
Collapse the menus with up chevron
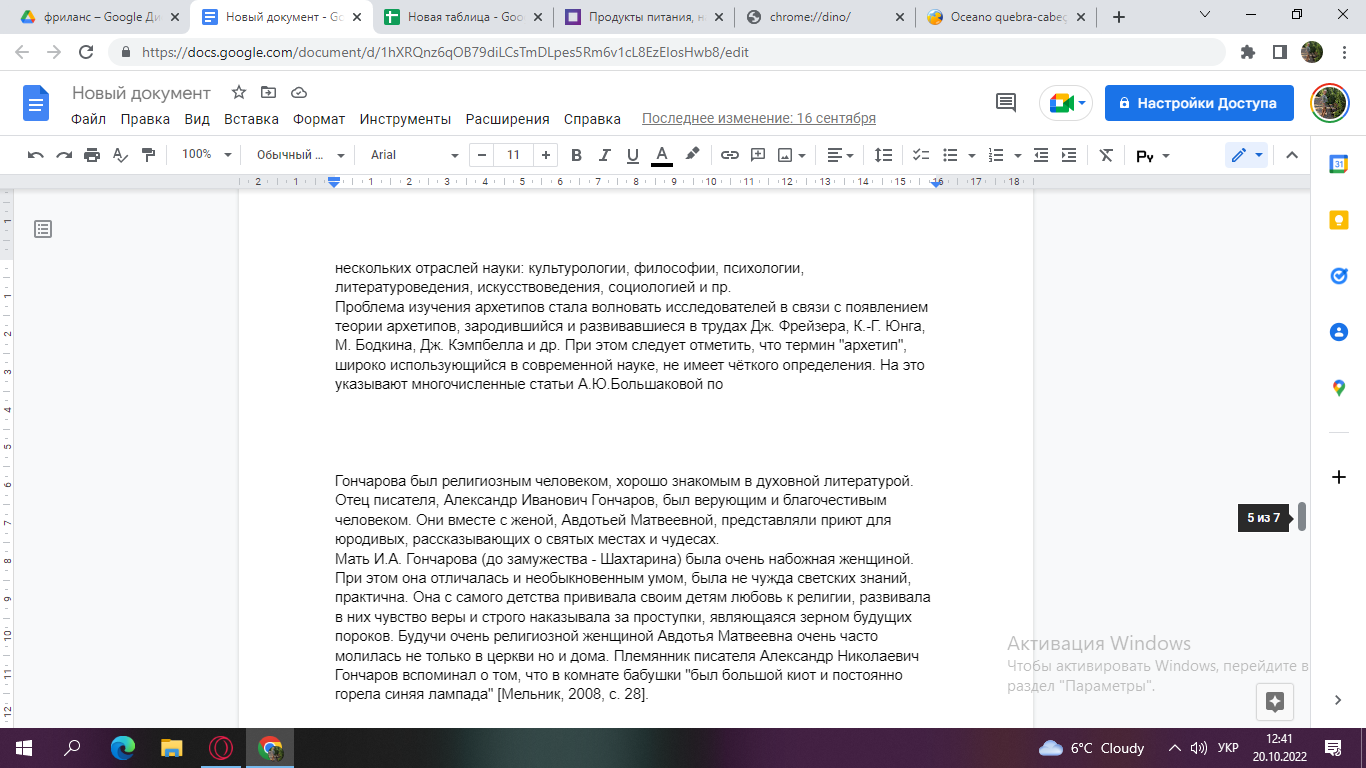(1291, 155)
